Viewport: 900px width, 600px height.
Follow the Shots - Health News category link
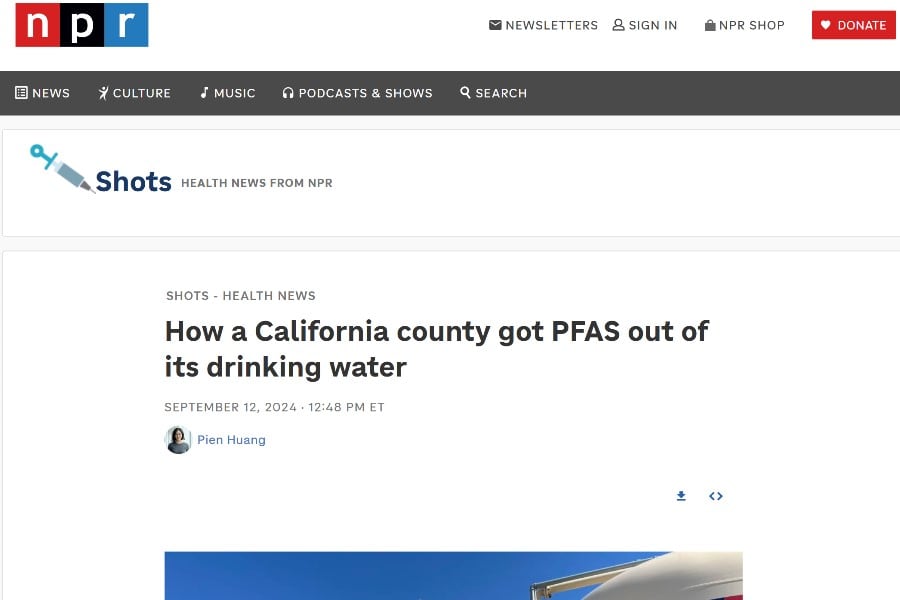tap(241, 296)
